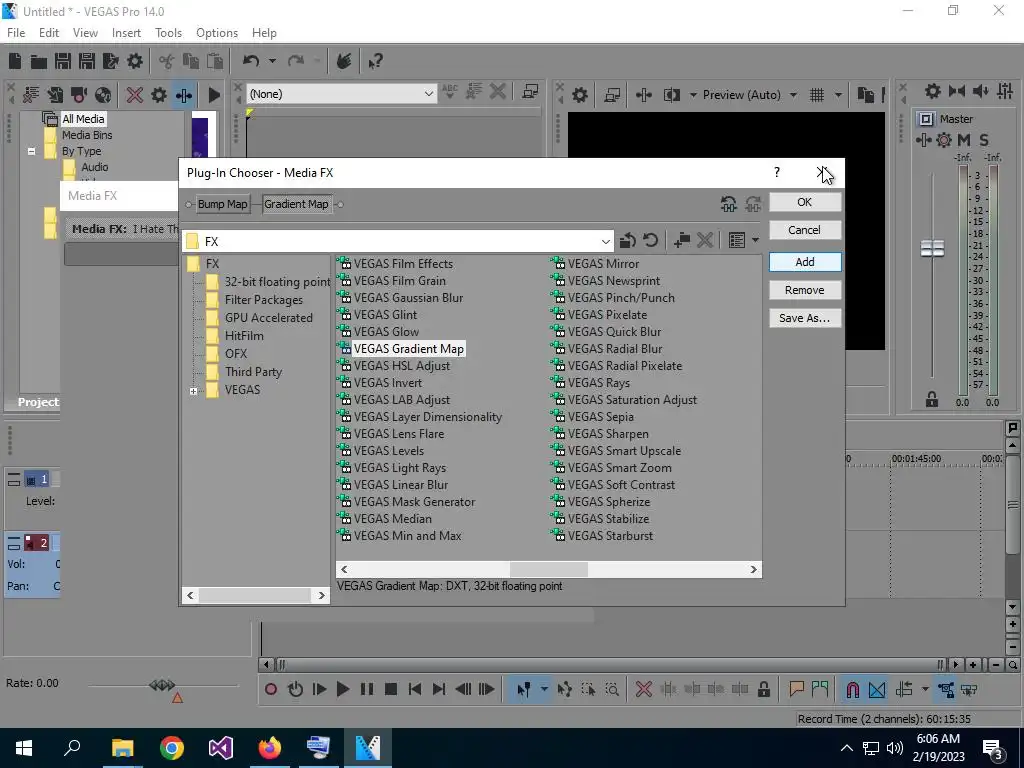
Task: Click Record button in transport bar
Action: pyautogui.click(x=270, y=689)
